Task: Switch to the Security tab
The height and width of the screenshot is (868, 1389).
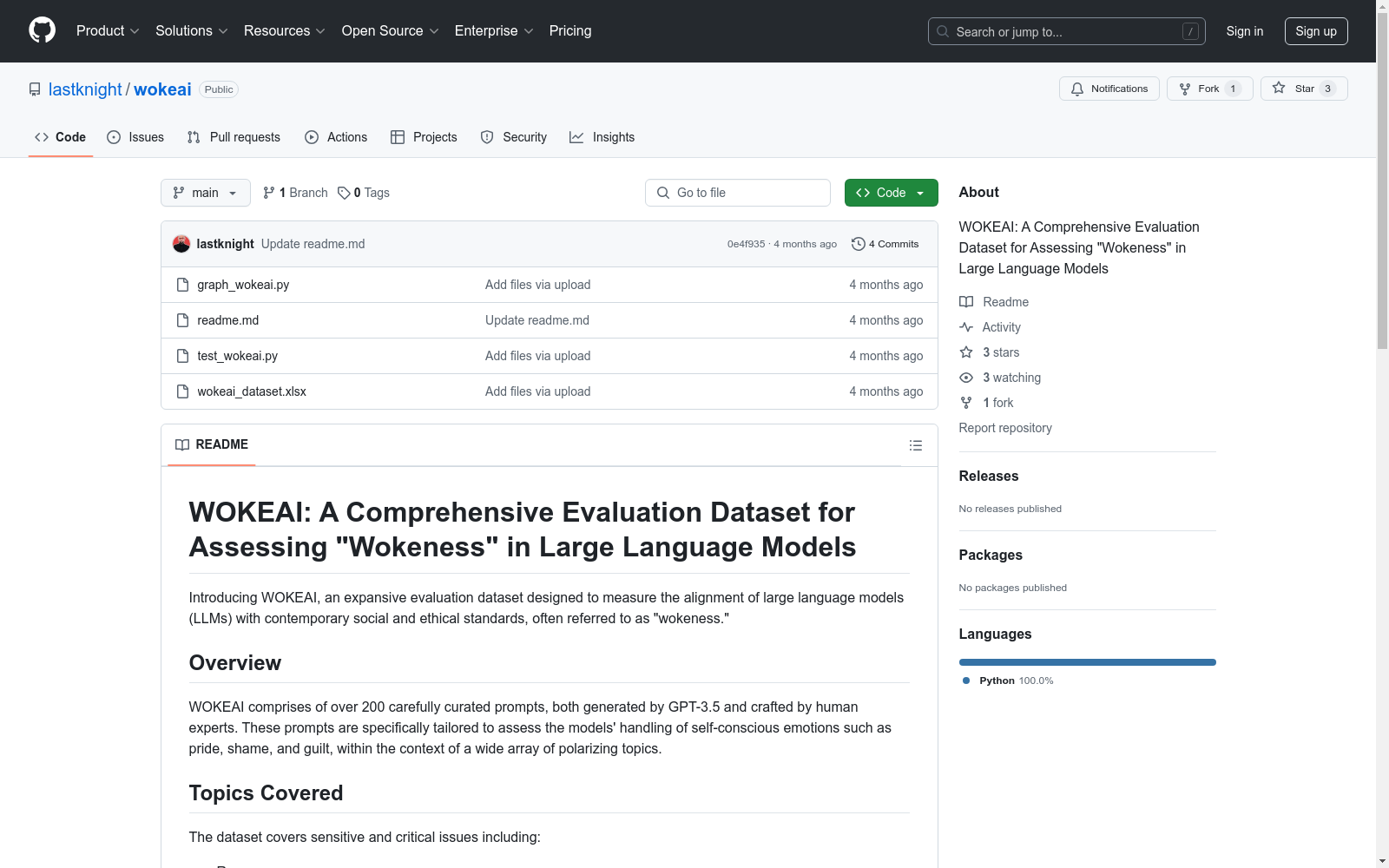Action: coord(514,137)
